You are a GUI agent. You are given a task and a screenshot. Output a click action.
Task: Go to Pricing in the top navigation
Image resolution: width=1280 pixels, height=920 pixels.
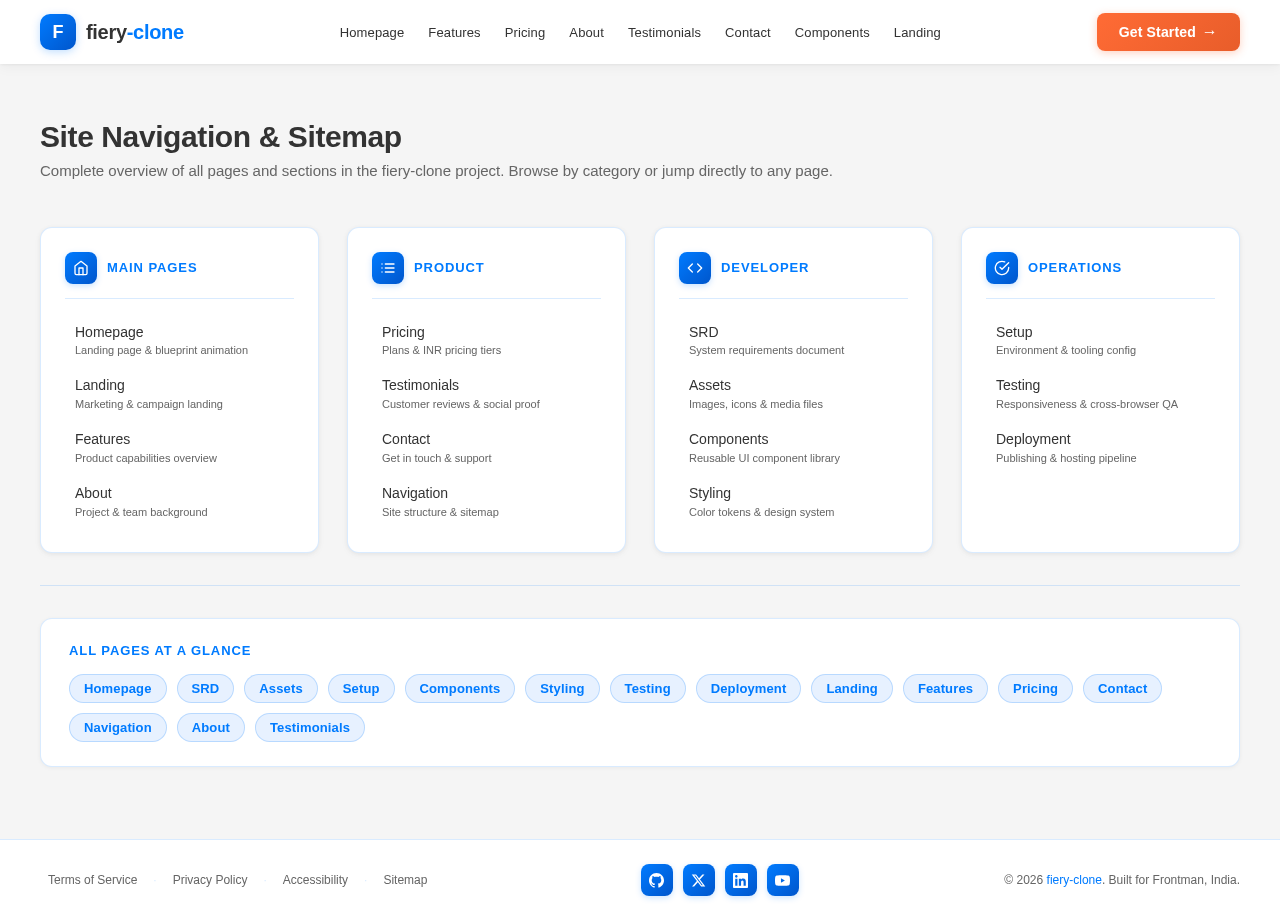coord(525,32)
